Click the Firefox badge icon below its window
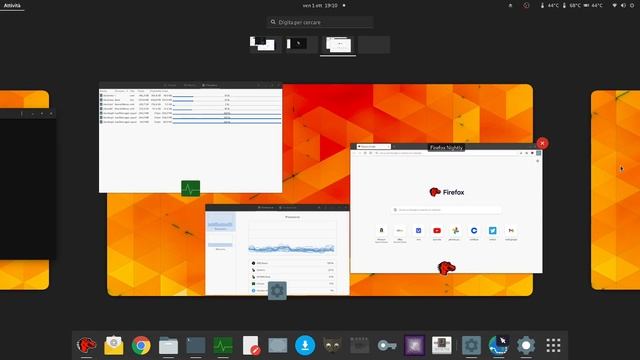The width and height of the screenshot is (640, 360). pos(446,268)
